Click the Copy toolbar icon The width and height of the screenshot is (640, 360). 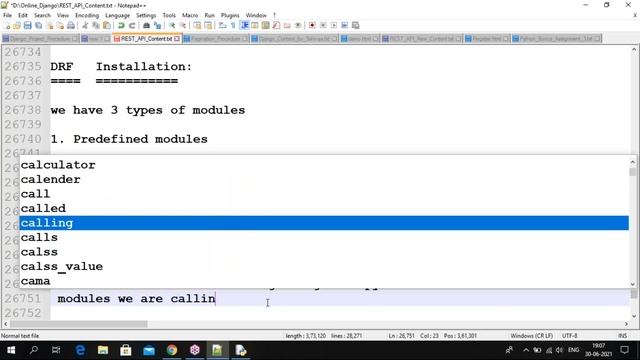(96, 25)
